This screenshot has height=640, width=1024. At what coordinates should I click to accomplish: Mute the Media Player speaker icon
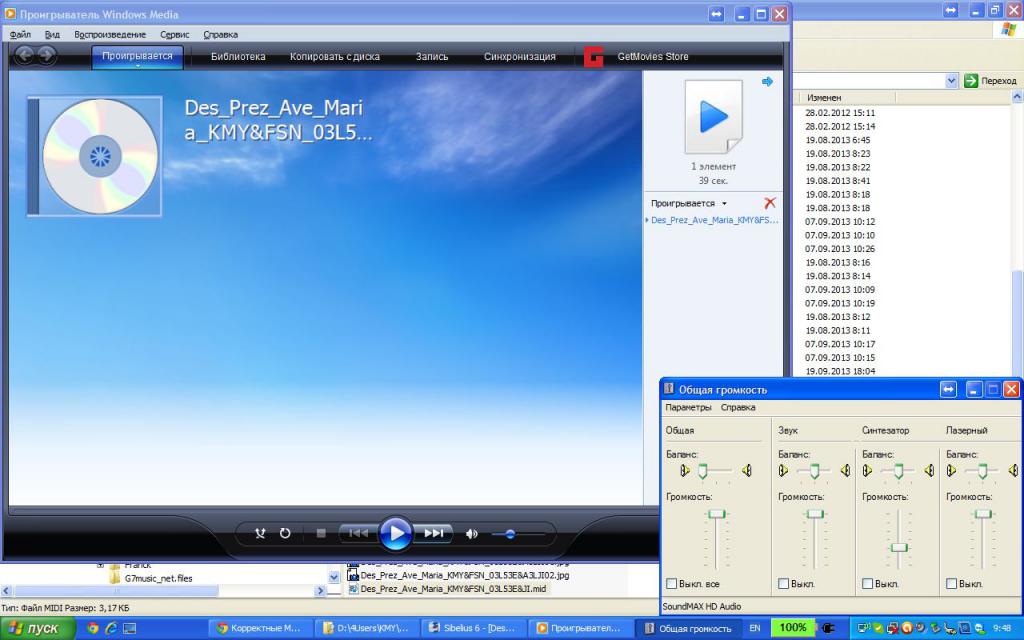(472, 534)
